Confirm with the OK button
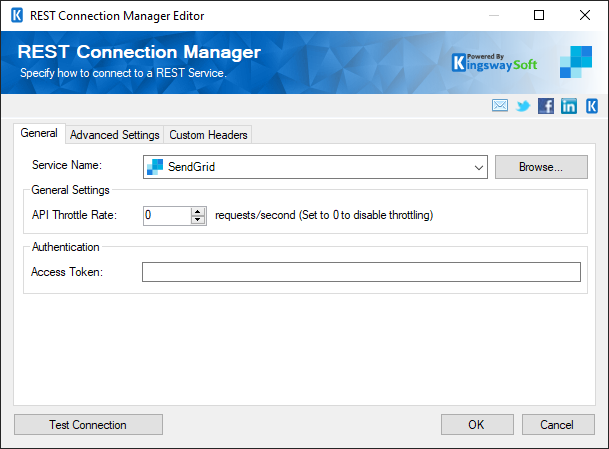The height and width of the screenshot is (449, 609). point(477,425)
